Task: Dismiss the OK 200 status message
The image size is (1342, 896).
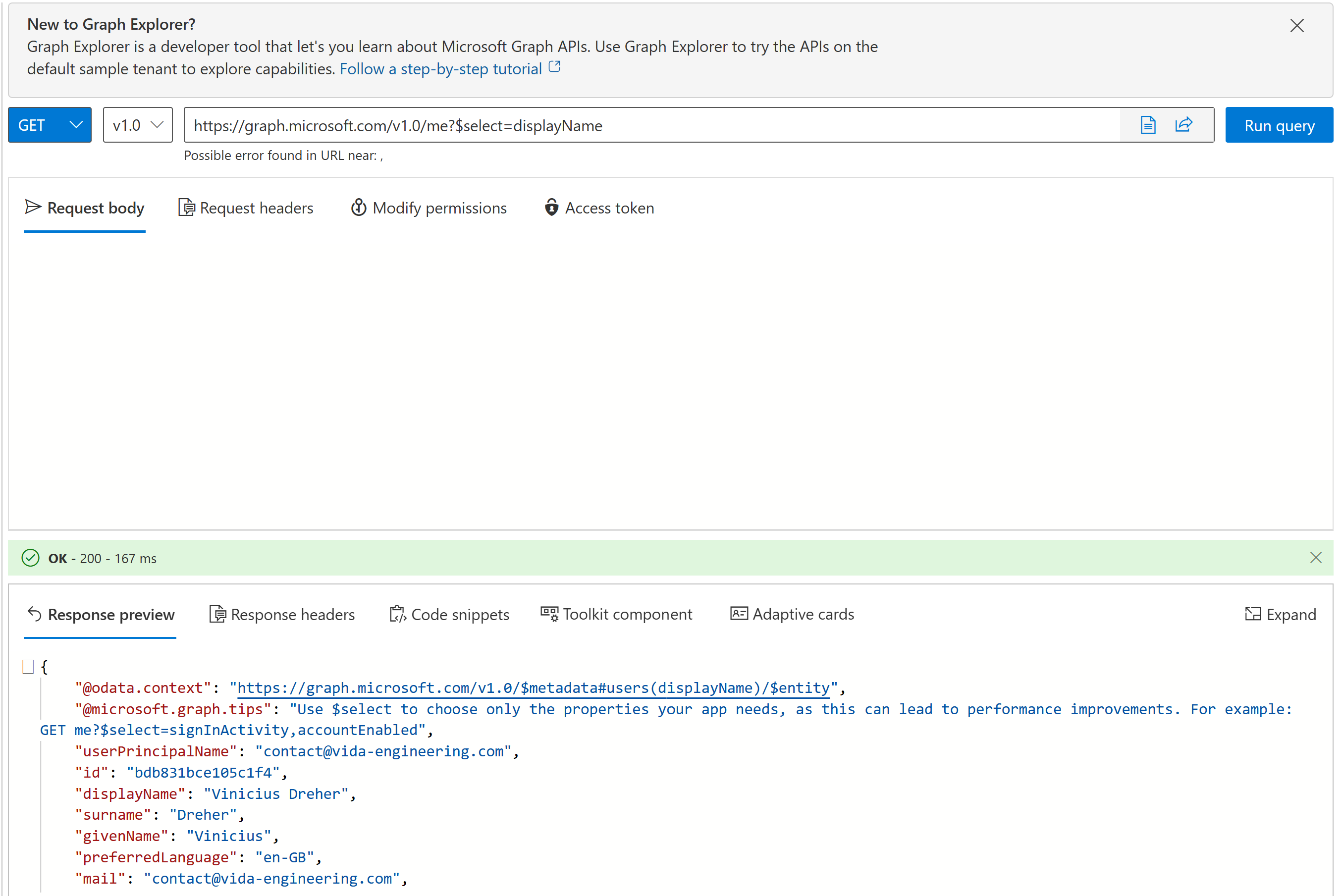Action: coord(1316,558)
